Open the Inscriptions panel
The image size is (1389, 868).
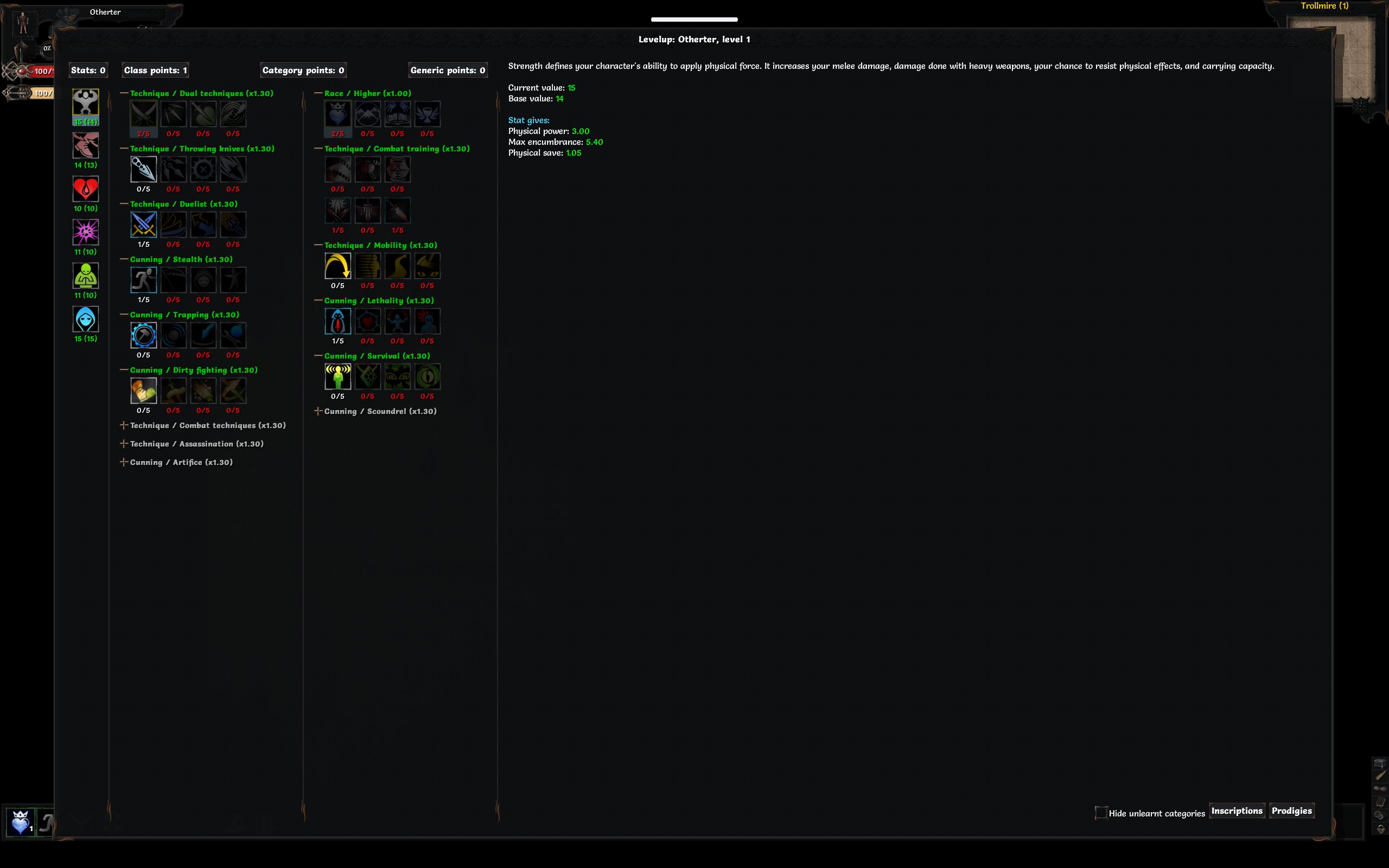click(x=1237, y=810)
